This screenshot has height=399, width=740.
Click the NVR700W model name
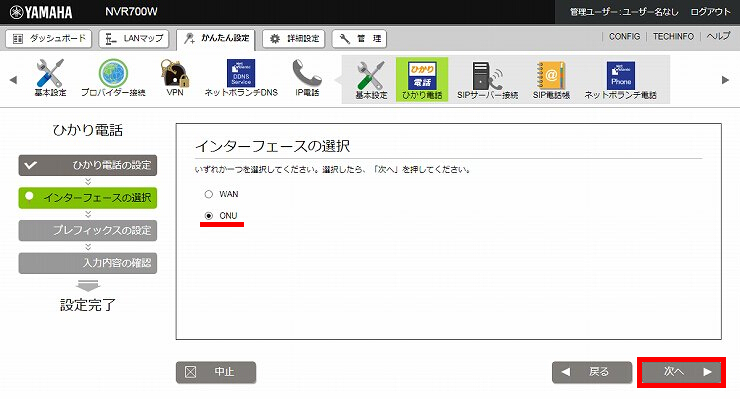(131, 12)
